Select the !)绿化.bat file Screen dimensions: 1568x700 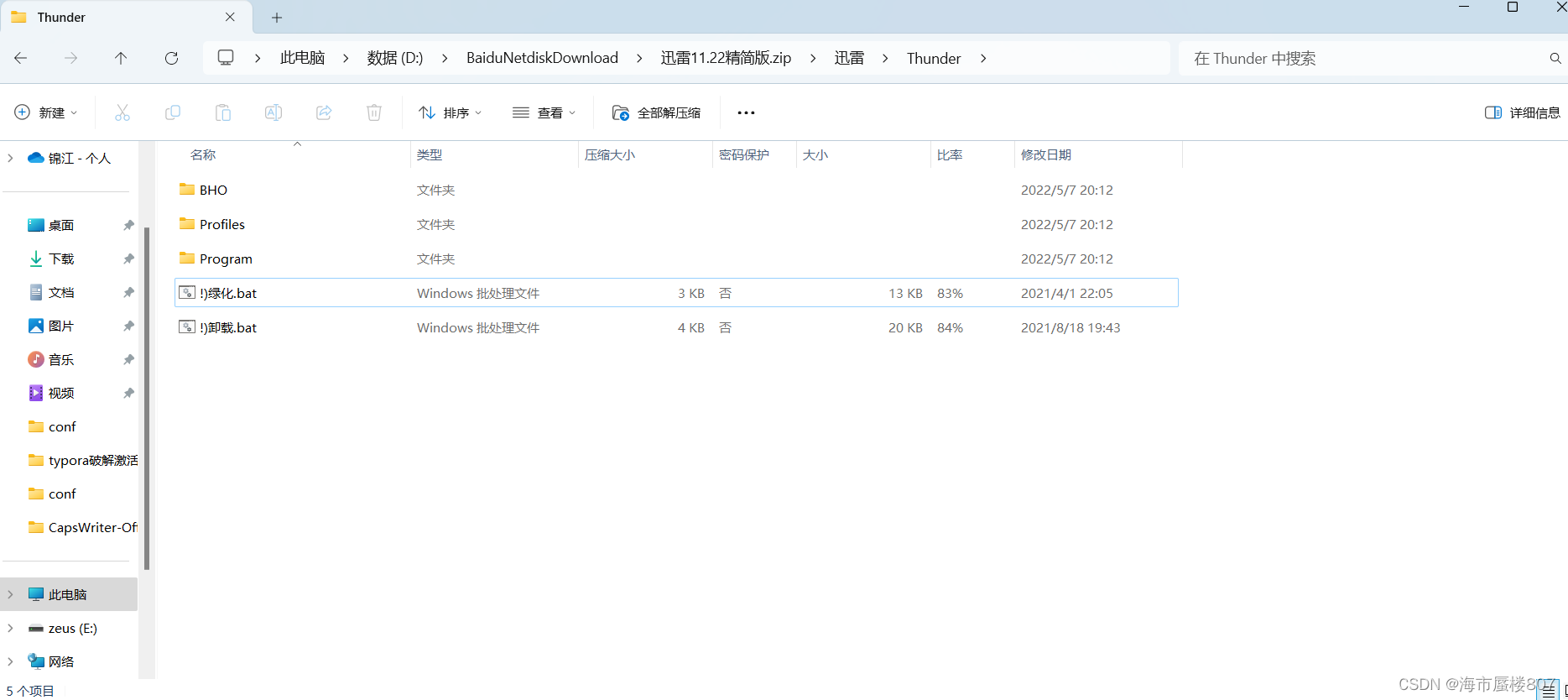point(676,293)
